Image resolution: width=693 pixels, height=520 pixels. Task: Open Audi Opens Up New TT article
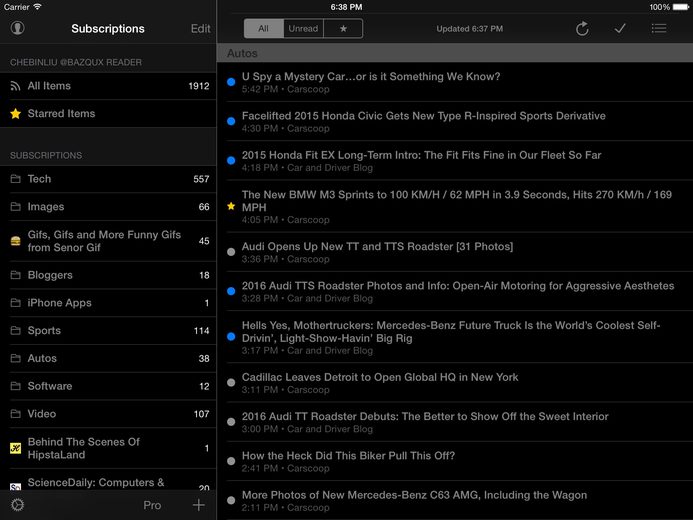455,252
